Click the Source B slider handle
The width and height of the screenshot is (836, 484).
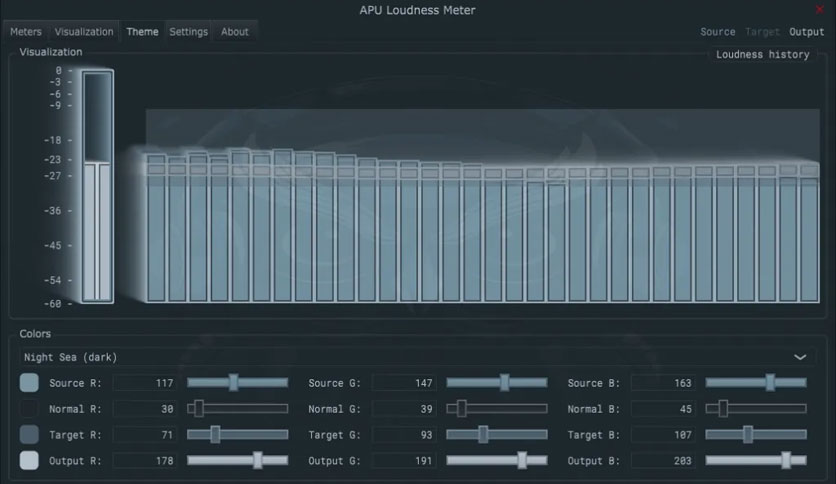coord(770,382)
